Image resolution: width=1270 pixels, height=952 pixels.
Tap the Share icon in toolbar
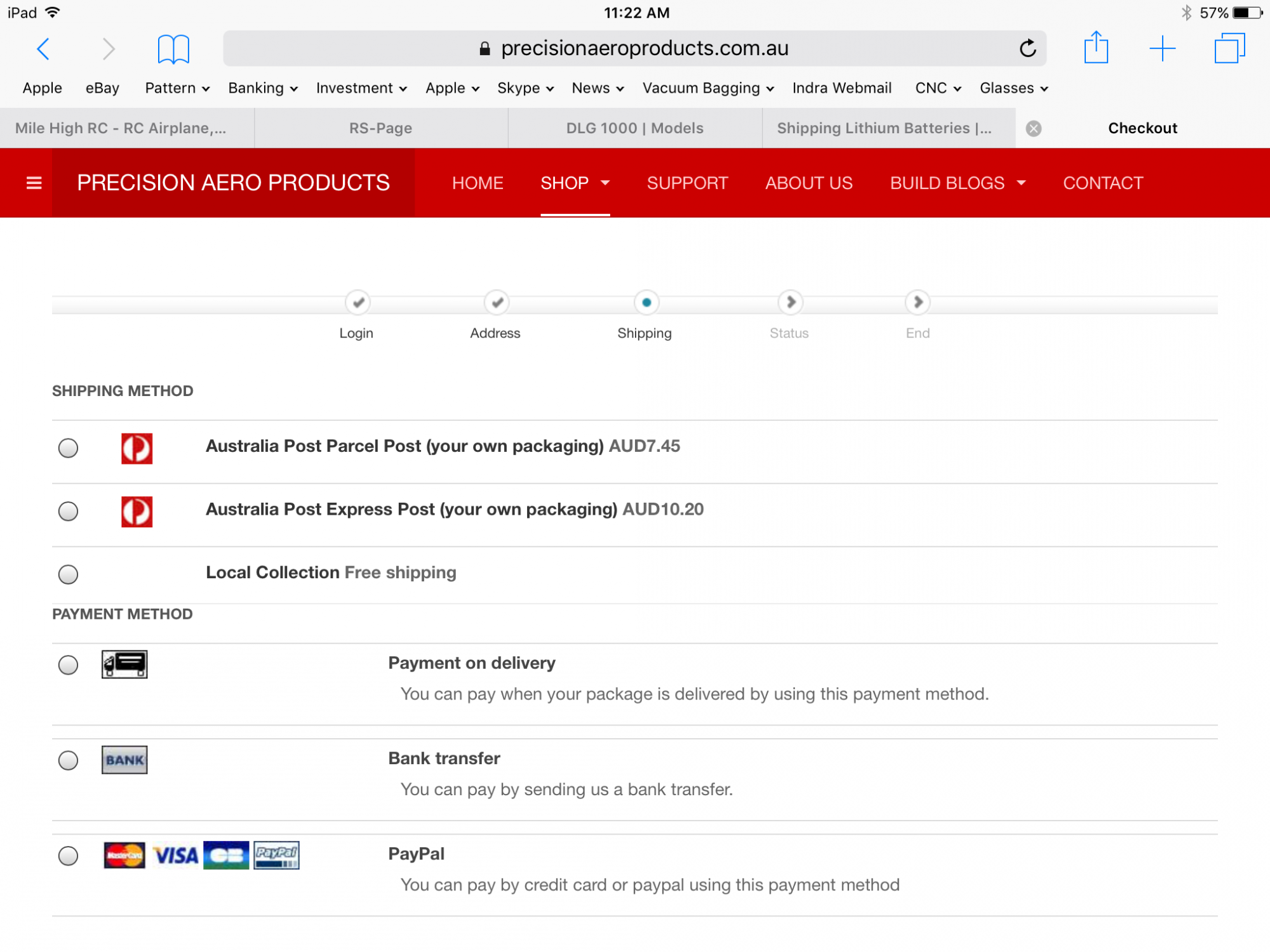(1096, 48)
